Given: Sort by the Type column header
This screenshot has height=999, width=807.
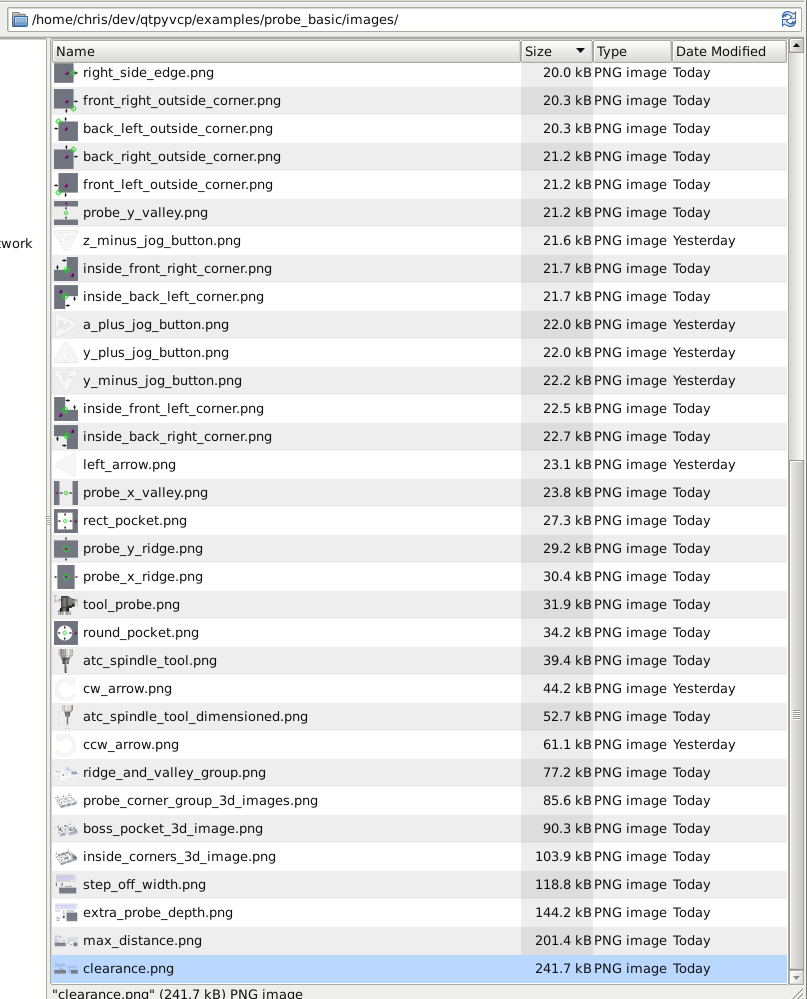Looking at the screenshot, I should (x=632, y=52).
